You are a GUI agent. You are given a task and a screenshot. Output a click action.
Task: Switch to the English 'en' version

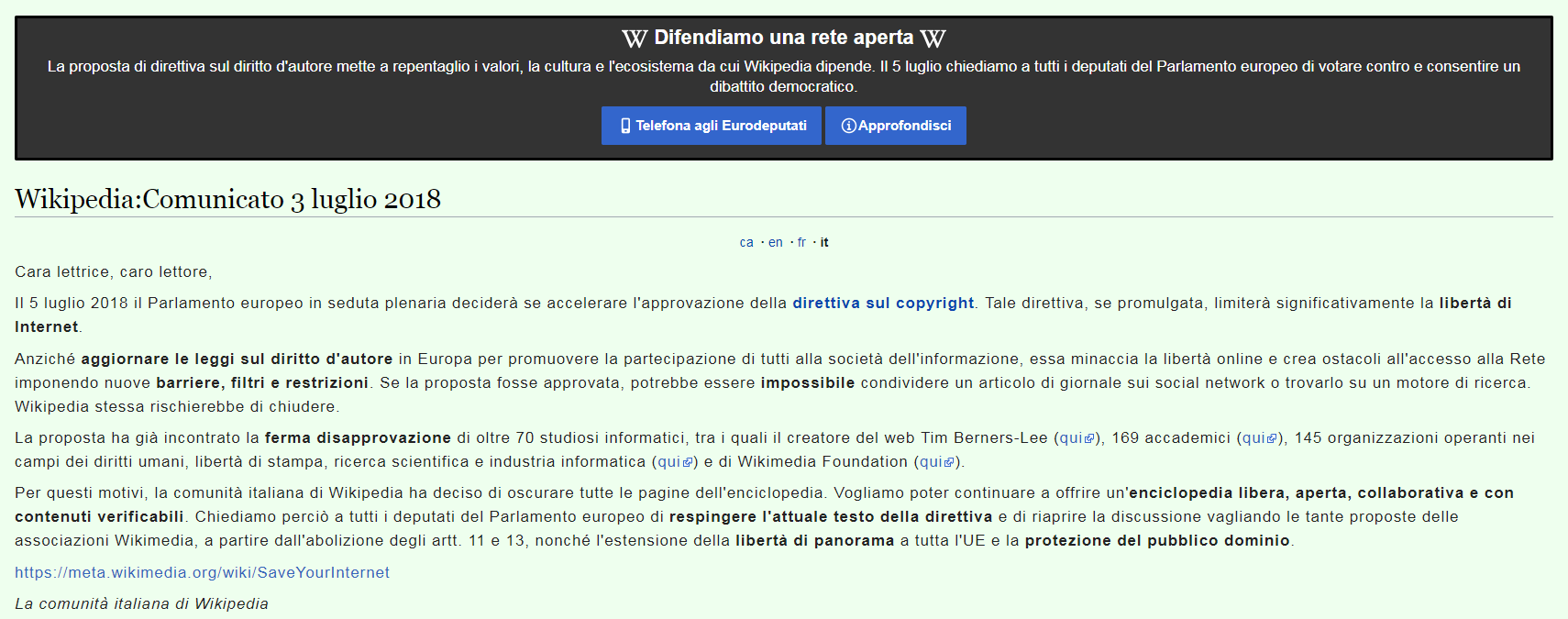[x=776, y=243]
